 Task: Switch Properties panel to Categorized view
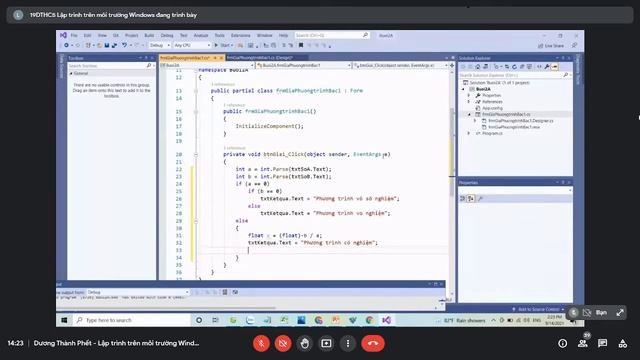pyautogui.click(x=462, y=198)
